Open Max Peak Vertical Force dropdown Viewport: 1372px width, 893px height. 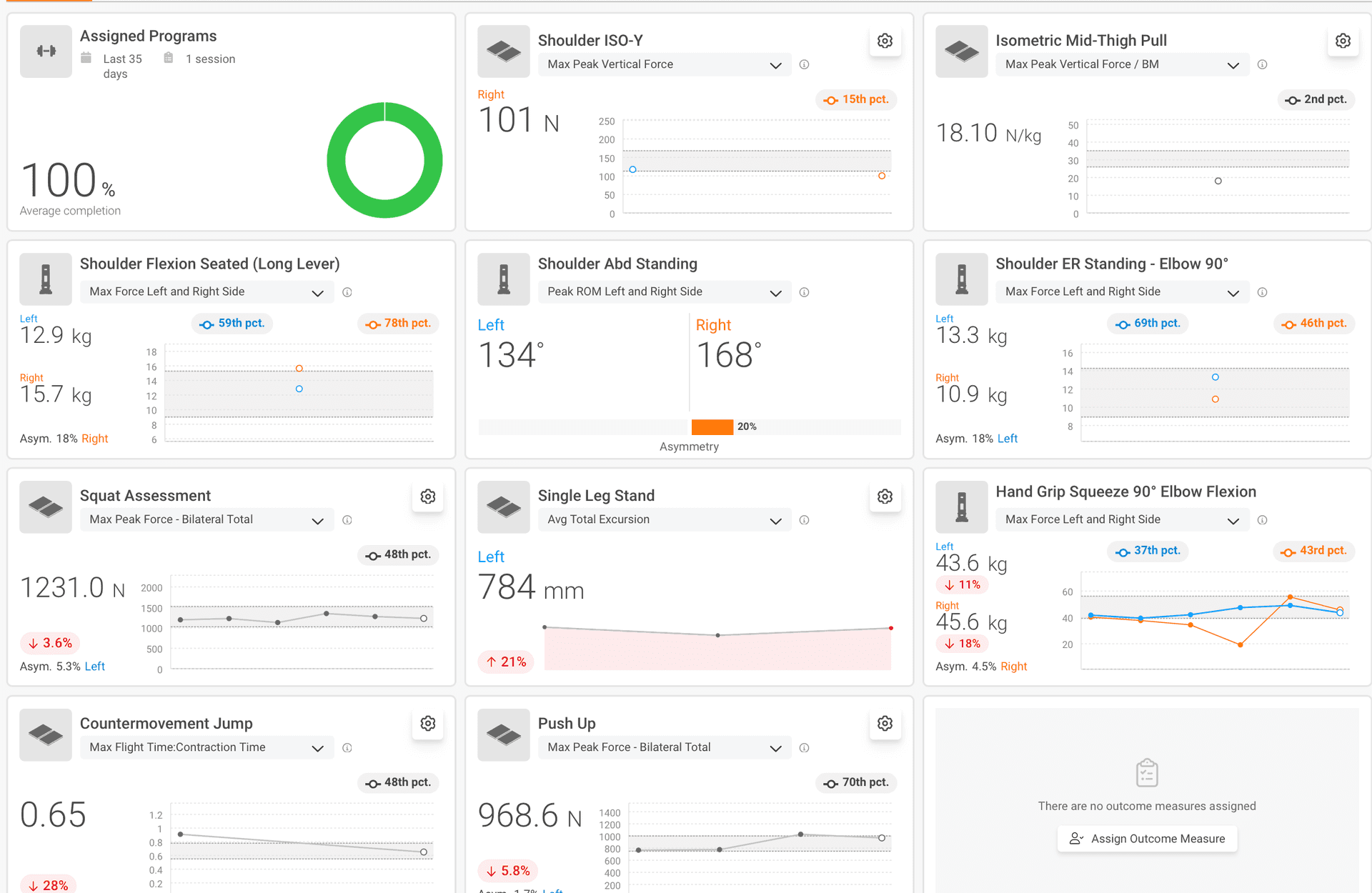(x=664, y=64)
